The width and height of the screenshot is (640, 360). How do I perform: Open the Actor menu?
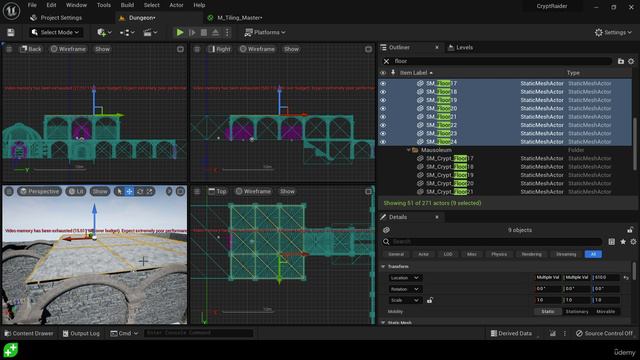click(x=176, y=5)
